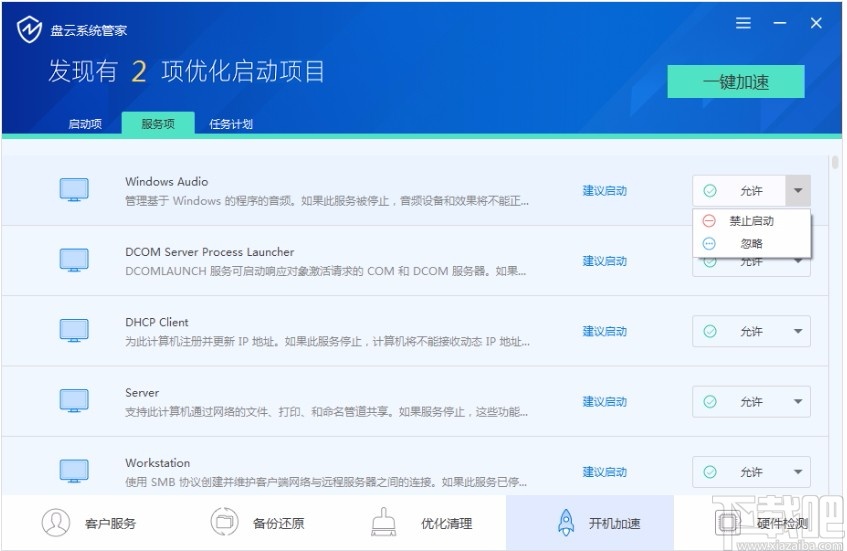Image resolution: width=847 pixels, height=551 pixels.
Task: Click the 优化清理 broom icon
Action: (x=384, y=521)
